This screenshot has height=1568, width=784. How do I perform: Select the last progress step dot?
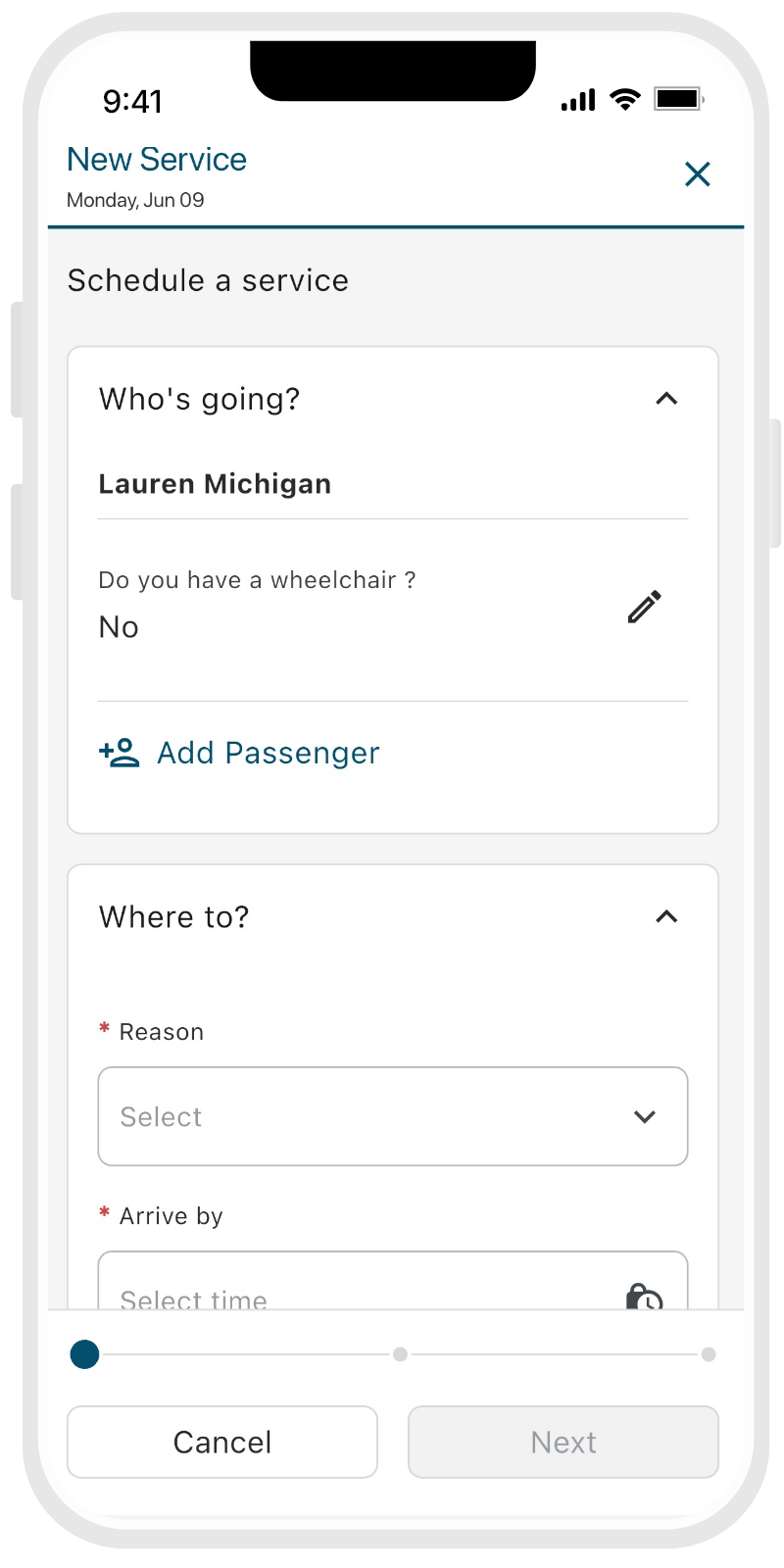[709, 1354]
